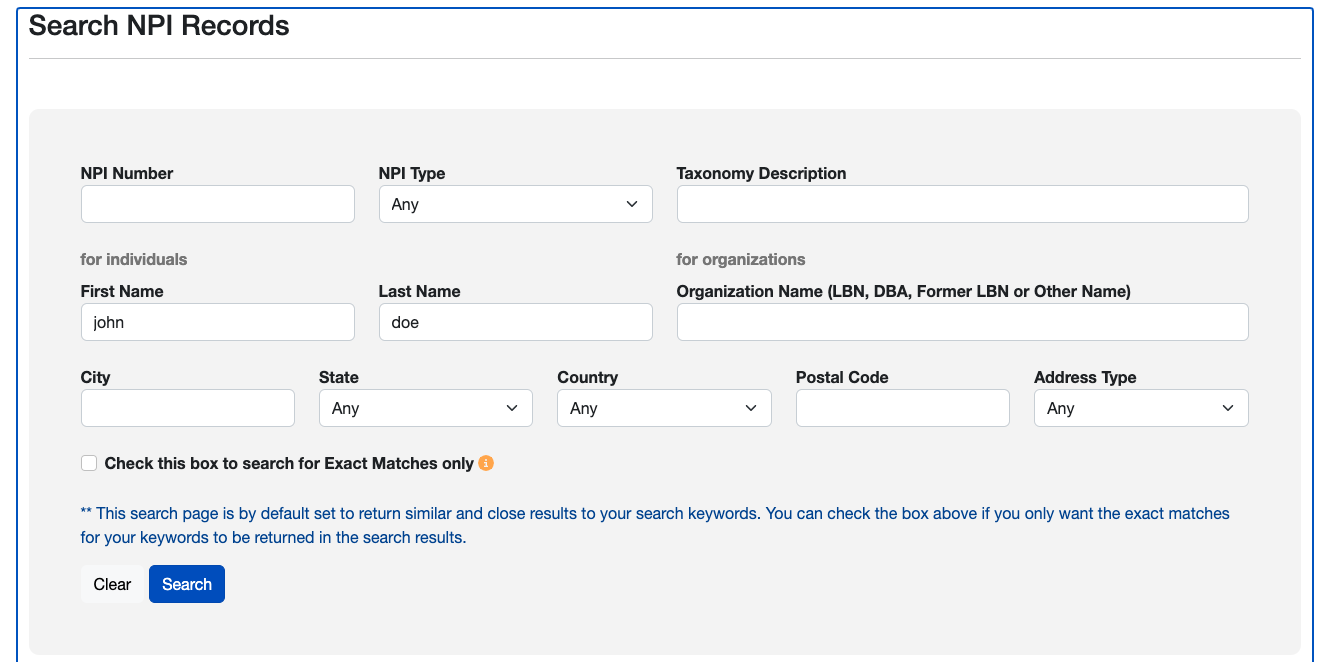Tick the Exact Matches only checkbox

[89, 463]
